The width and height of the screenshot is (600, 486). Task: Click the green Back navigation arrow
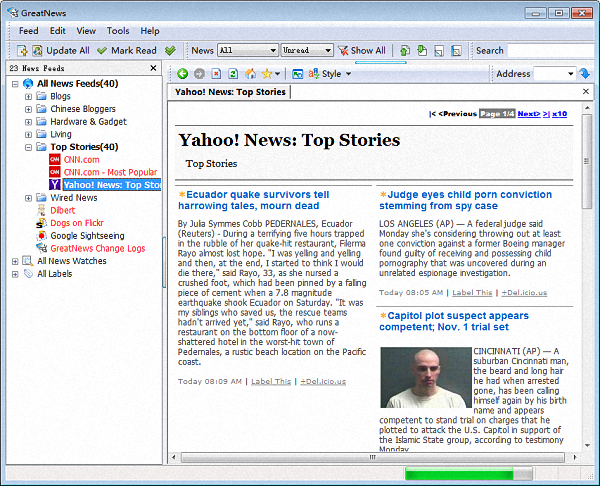pyautogui.click(x=183, y=74)
